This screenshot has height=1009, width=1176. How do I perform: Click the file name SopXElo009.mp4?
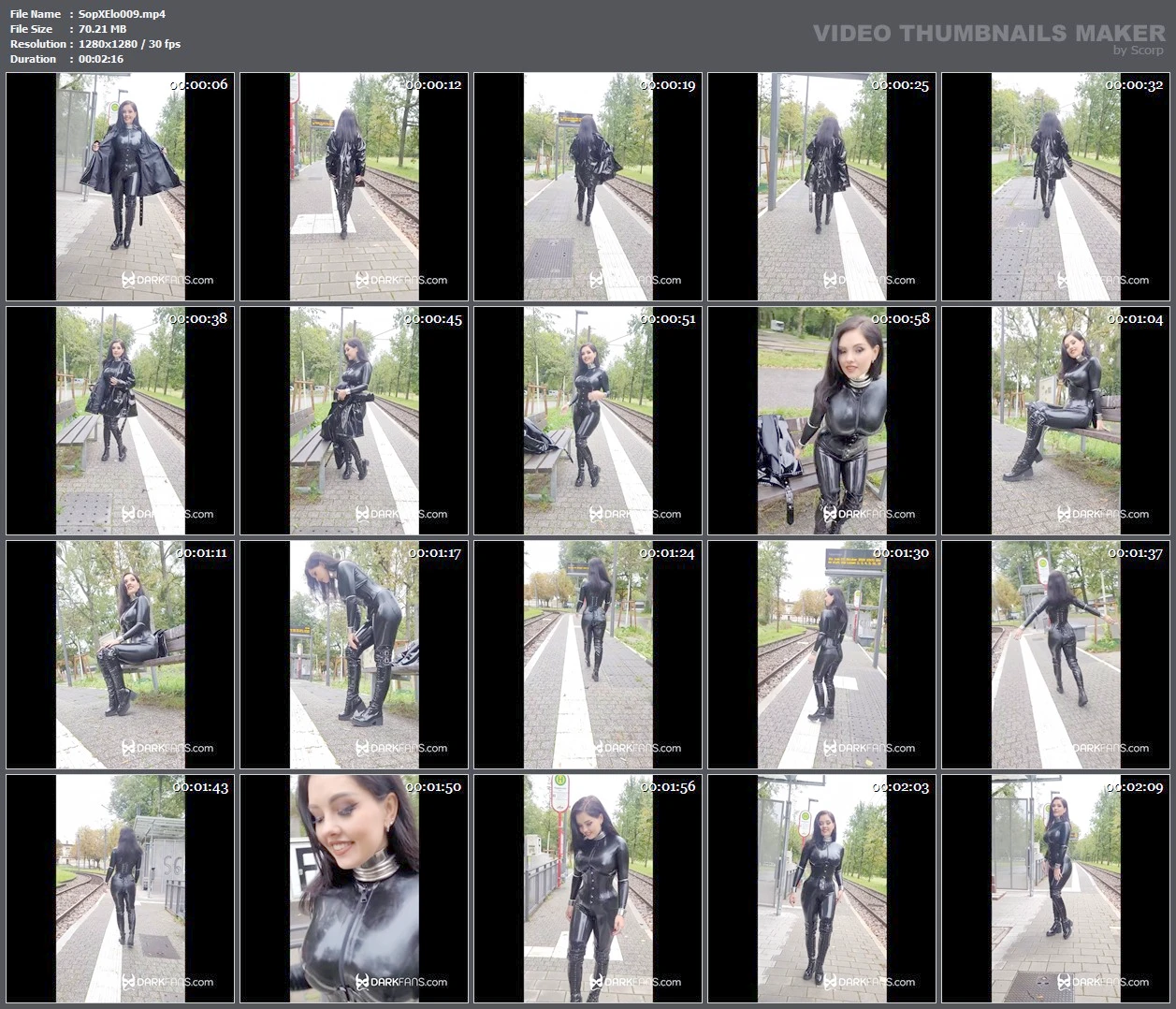point(122,14)
